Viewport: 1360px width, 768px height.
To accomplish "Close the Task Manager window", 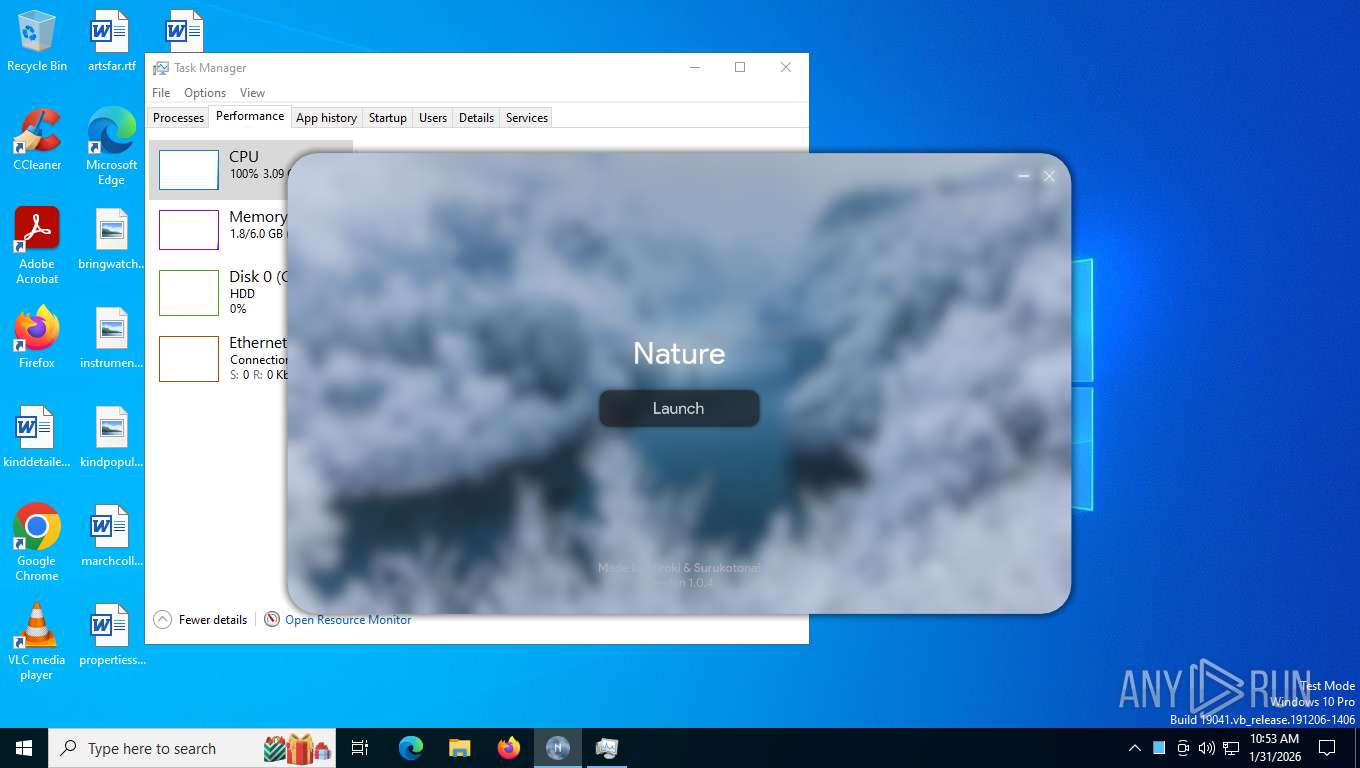I will point(786,67).
